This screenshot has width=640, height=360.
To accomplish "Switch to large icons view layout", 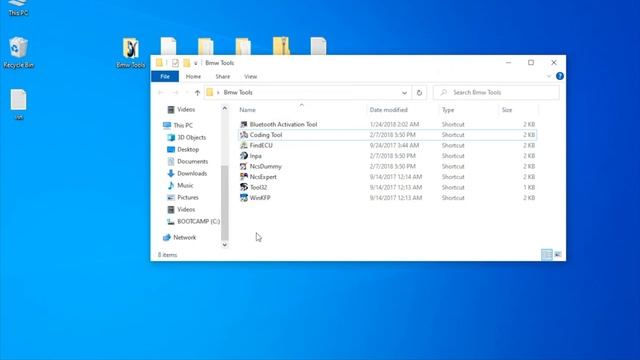I will click(x=558, y=255).
